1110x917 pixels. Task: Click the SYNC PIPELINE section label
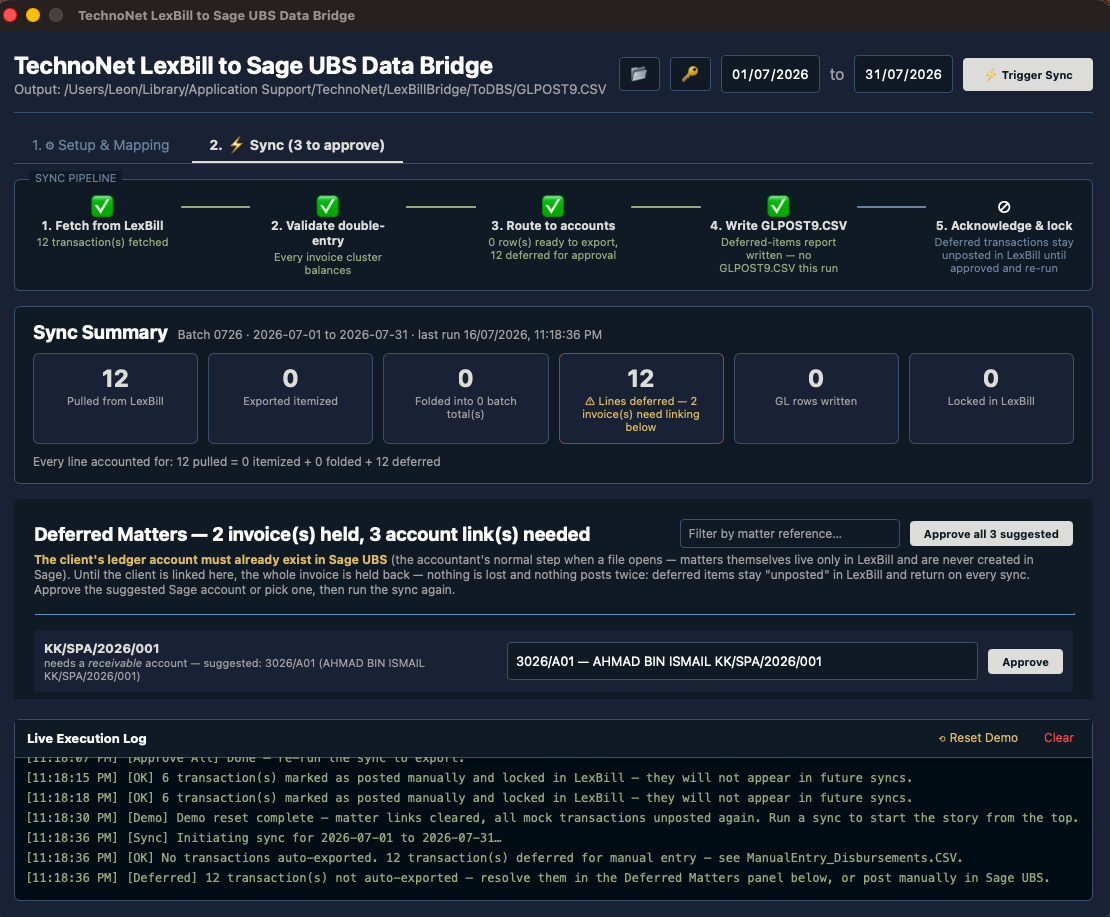76,178
